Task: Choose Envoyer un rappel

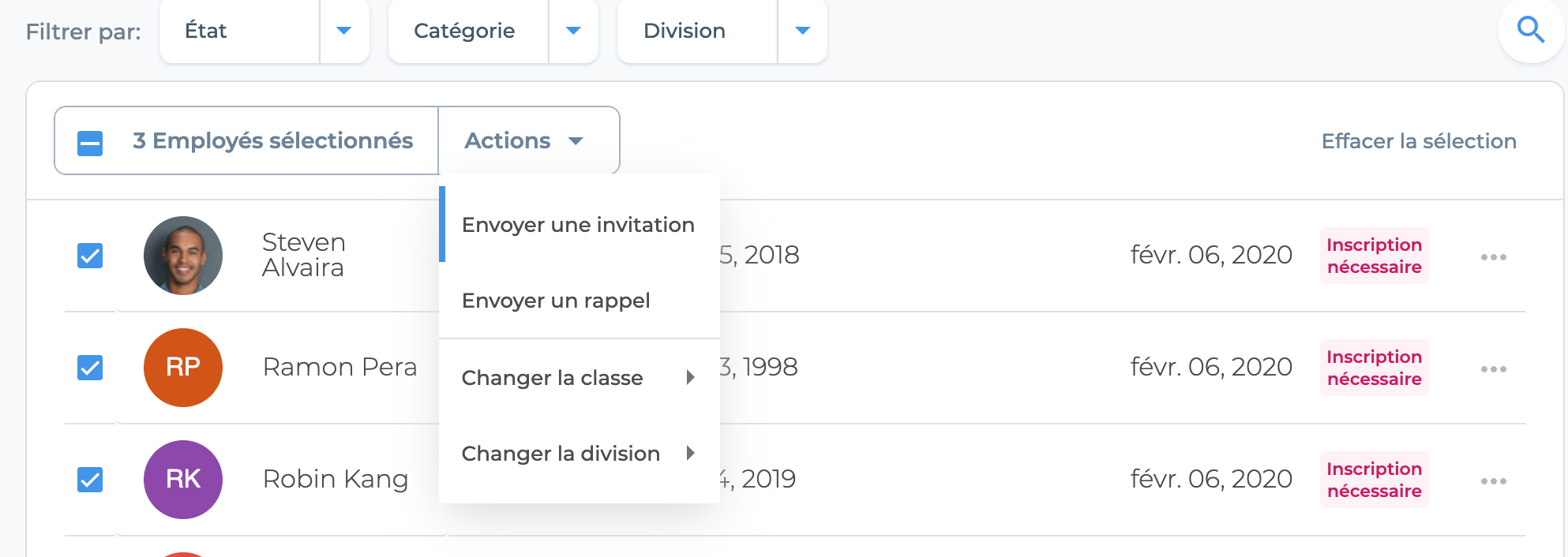Action: click(580, 301)
